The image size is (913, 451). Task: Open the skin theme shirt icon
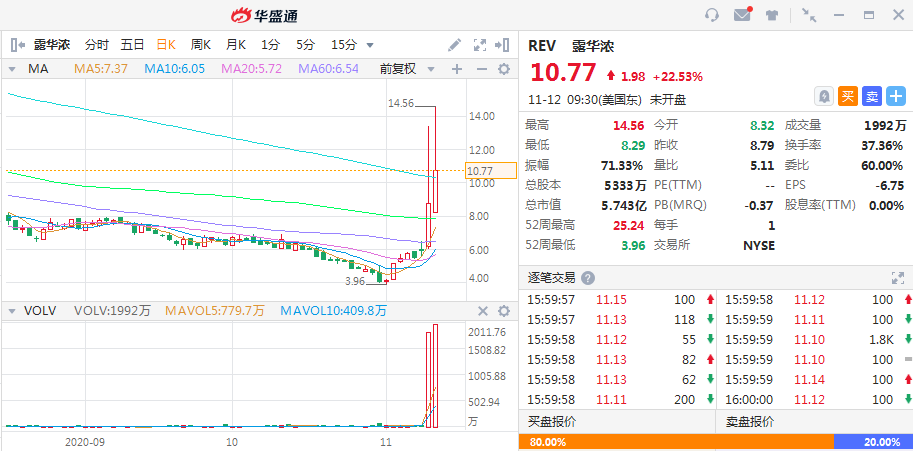click(x=772, y=16)
